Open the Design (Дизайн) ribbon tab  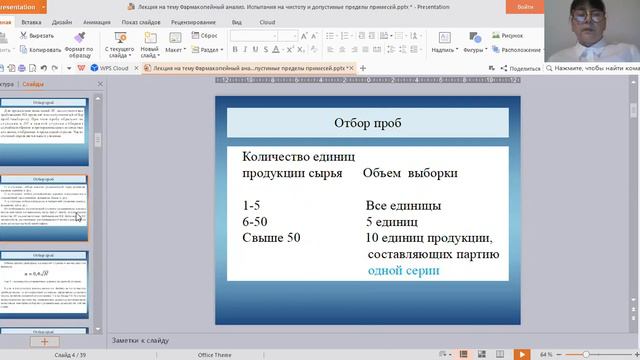pos(62,22)
